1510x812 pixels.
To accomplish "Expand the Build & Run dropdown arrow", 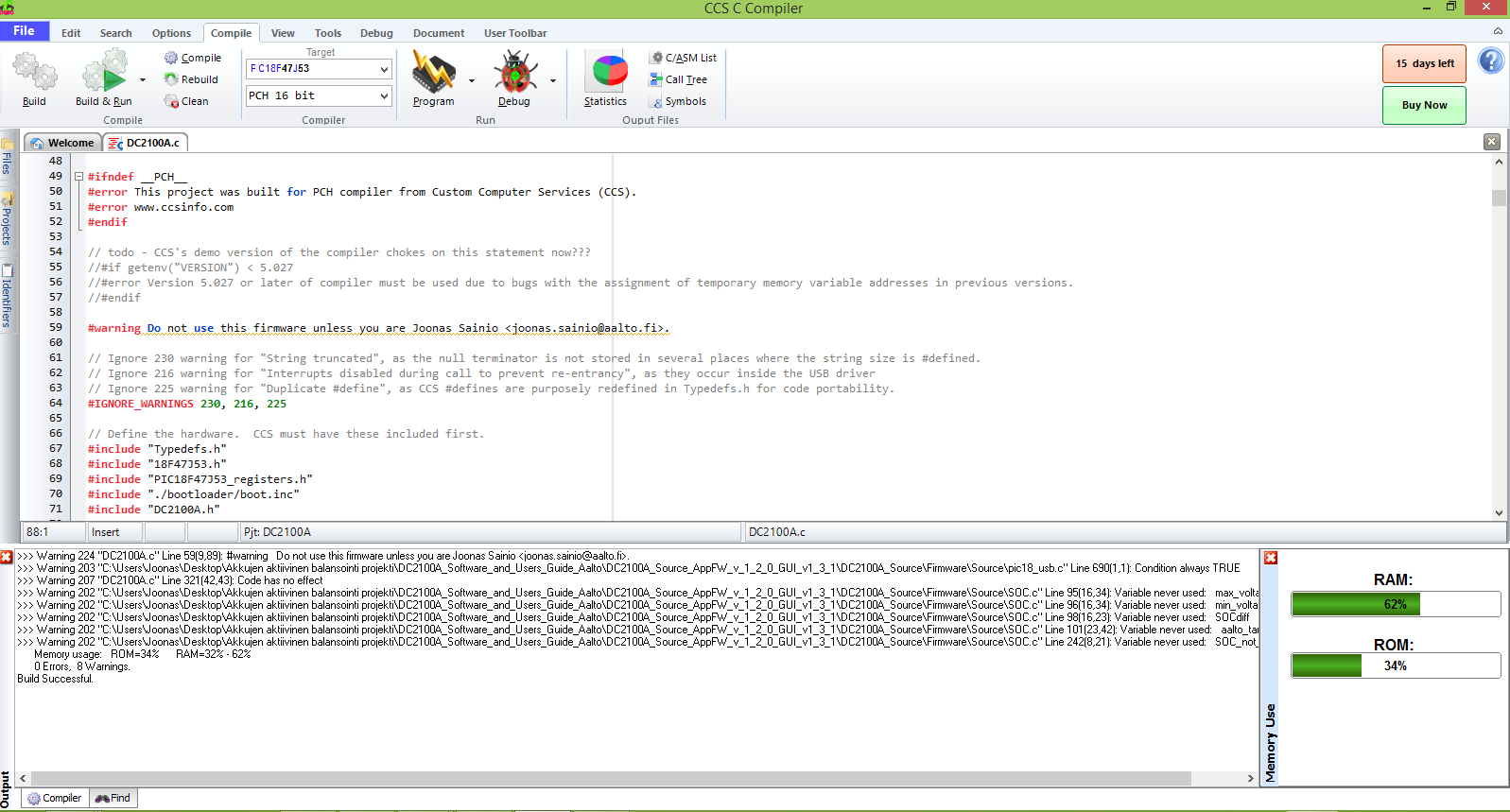I will point(143,80).
